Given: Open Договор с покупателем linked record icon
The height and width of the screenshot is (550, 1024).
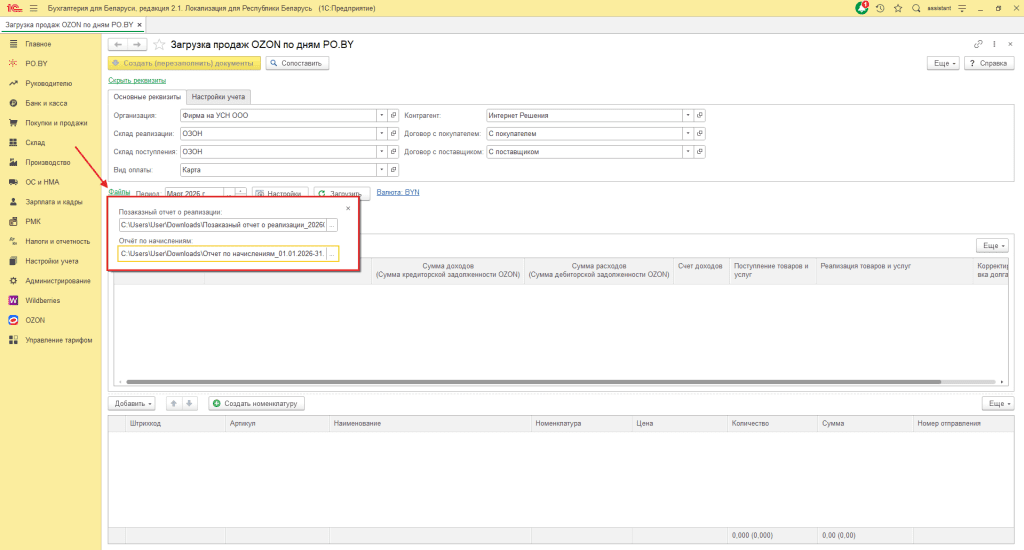Looking at the screenshot, I should (700, 134).
